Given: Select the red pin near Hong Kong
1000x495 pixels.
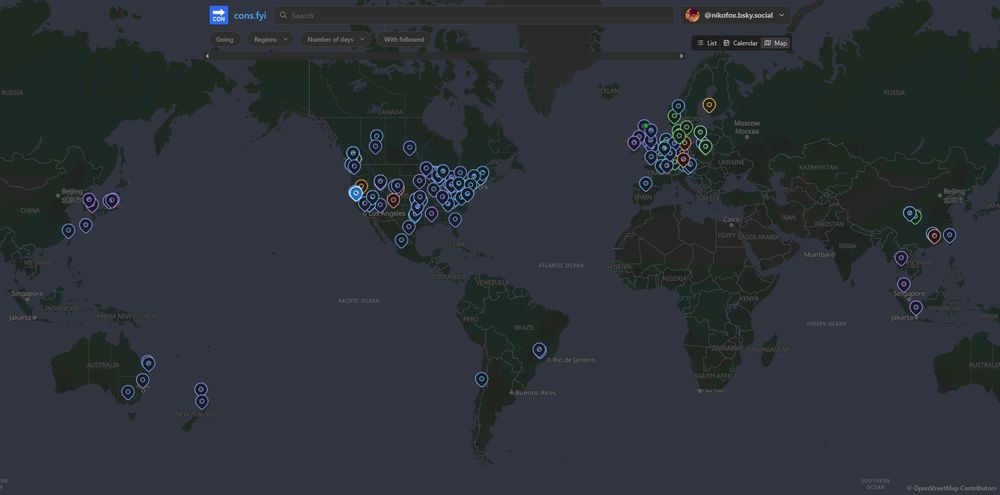Looking at the screenshot, I should [934, 236].
